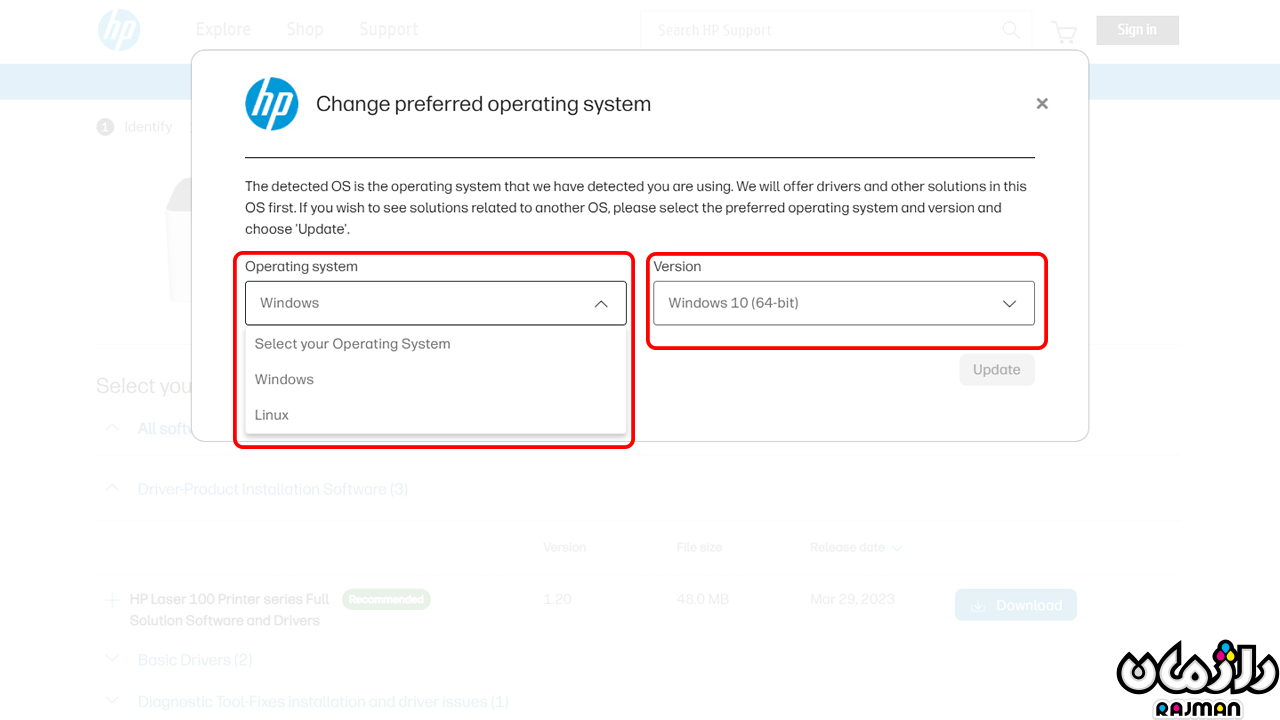Viewport: 1280px width, 720px height.
Task: Click the Mar 29, 2023 release date
Action: 852,599
